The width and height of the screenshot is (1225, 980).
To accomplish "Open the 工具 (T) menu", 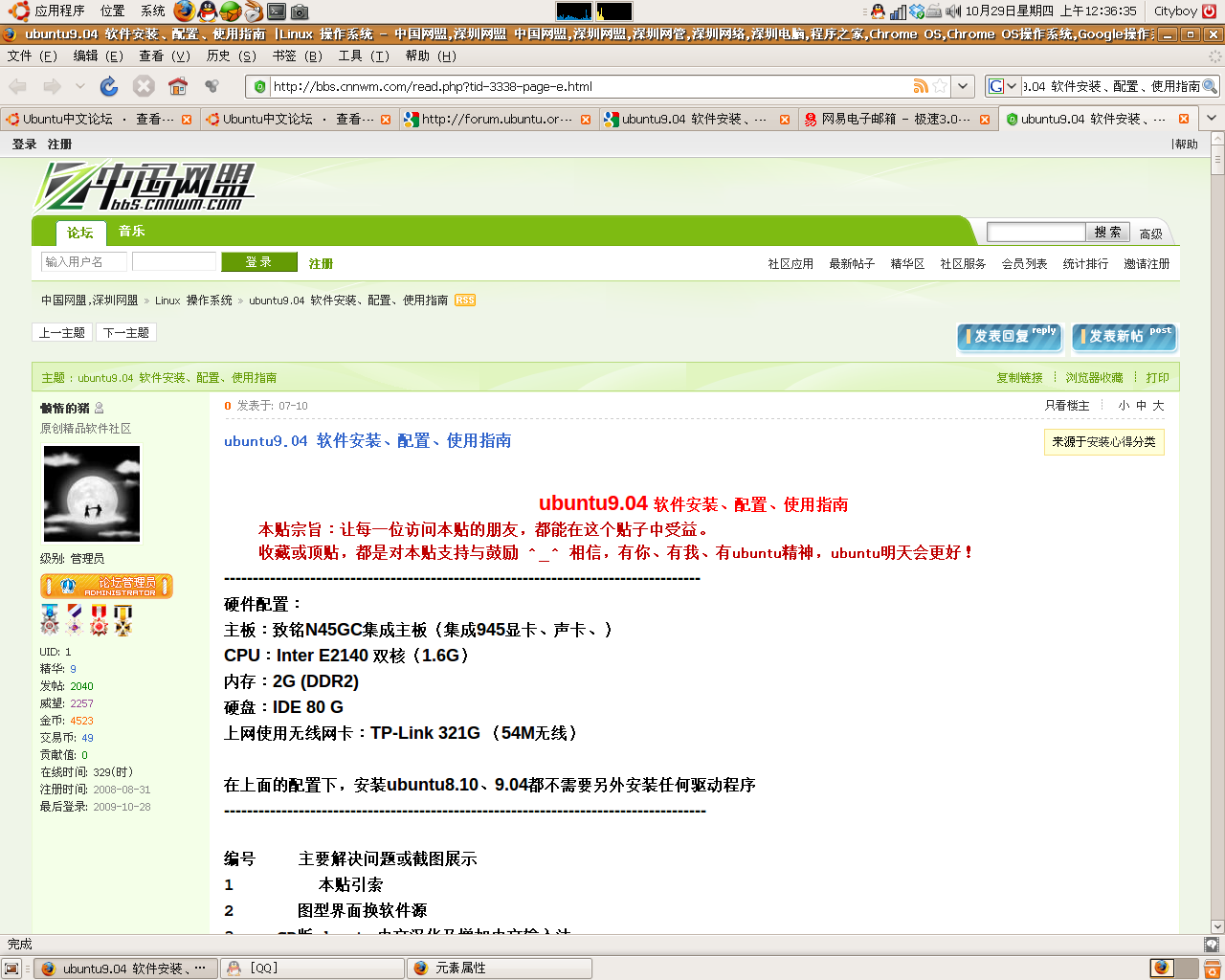I will coord(364,56).
